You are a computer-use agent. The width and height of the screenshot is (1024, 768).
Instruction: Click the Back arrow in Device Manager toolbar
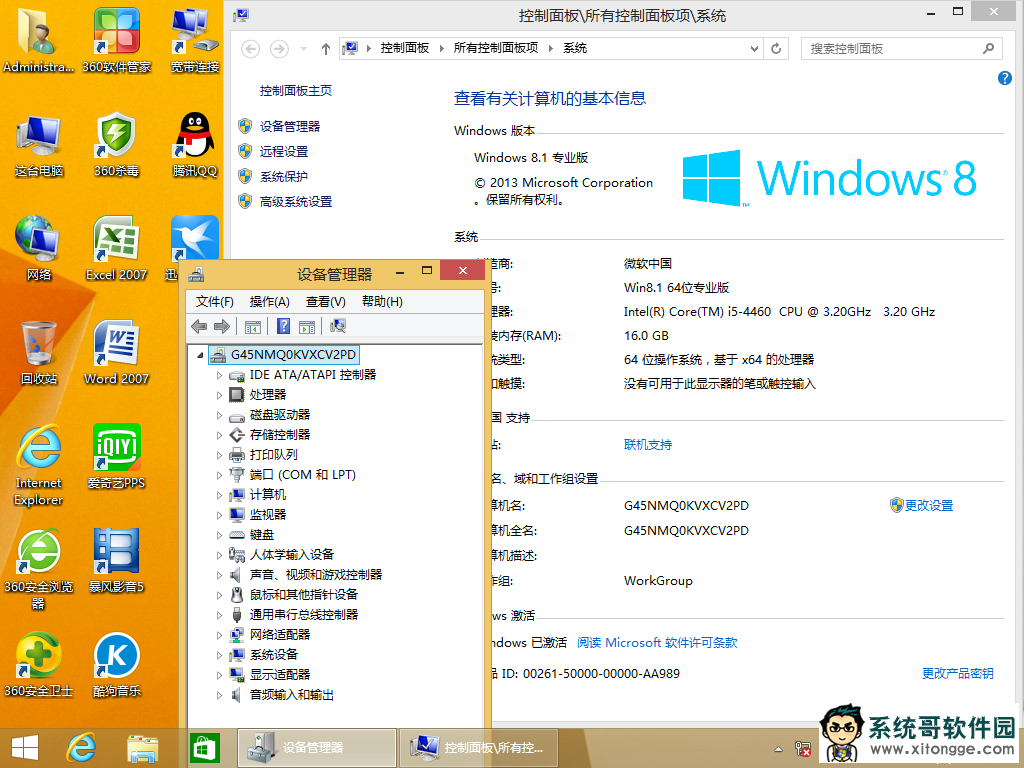tap(199, 326)
